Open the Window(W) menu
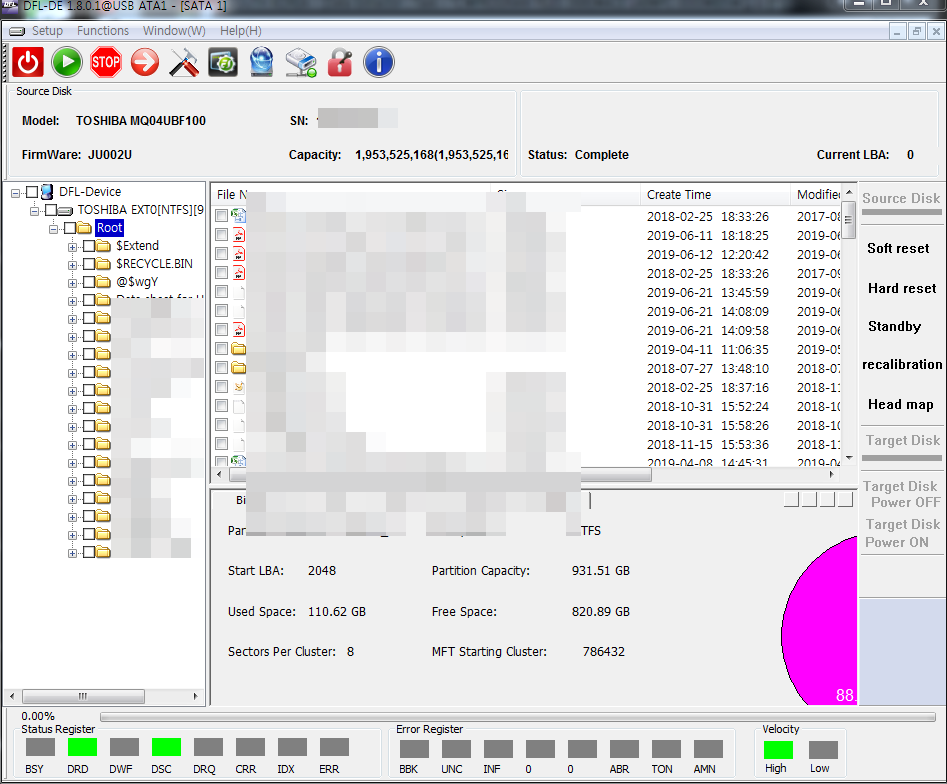This screenshot has width=947, height=784. (x=174, y=31)
